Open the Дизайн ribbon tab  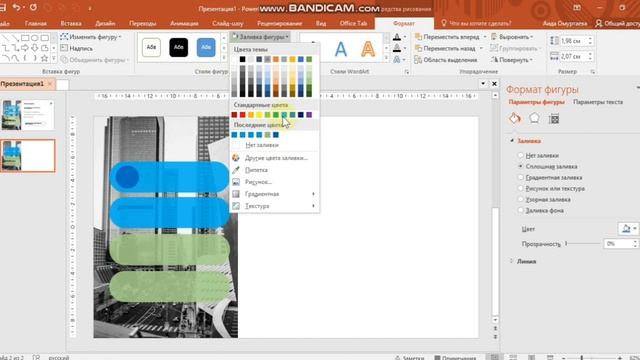(105, 24)
